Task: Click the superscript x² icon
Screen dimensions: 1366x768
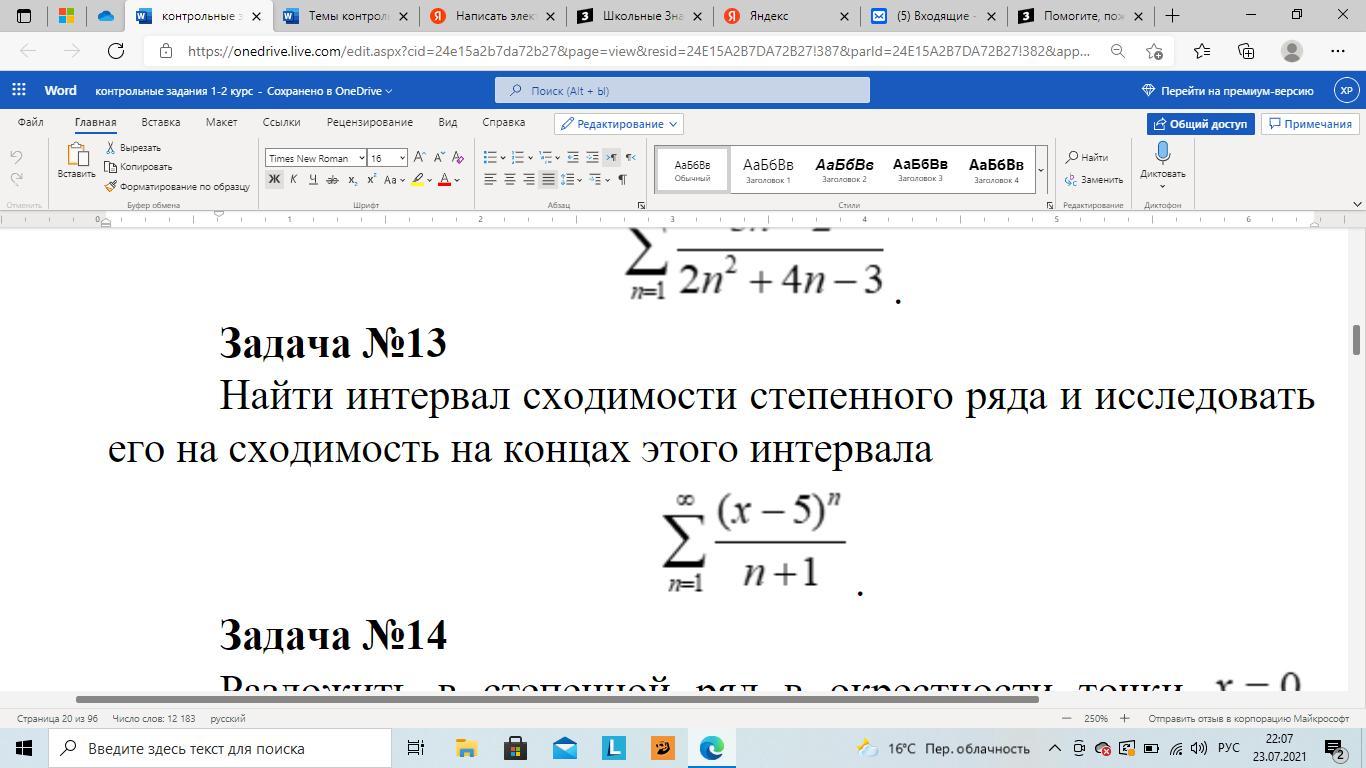Action: 371,180
